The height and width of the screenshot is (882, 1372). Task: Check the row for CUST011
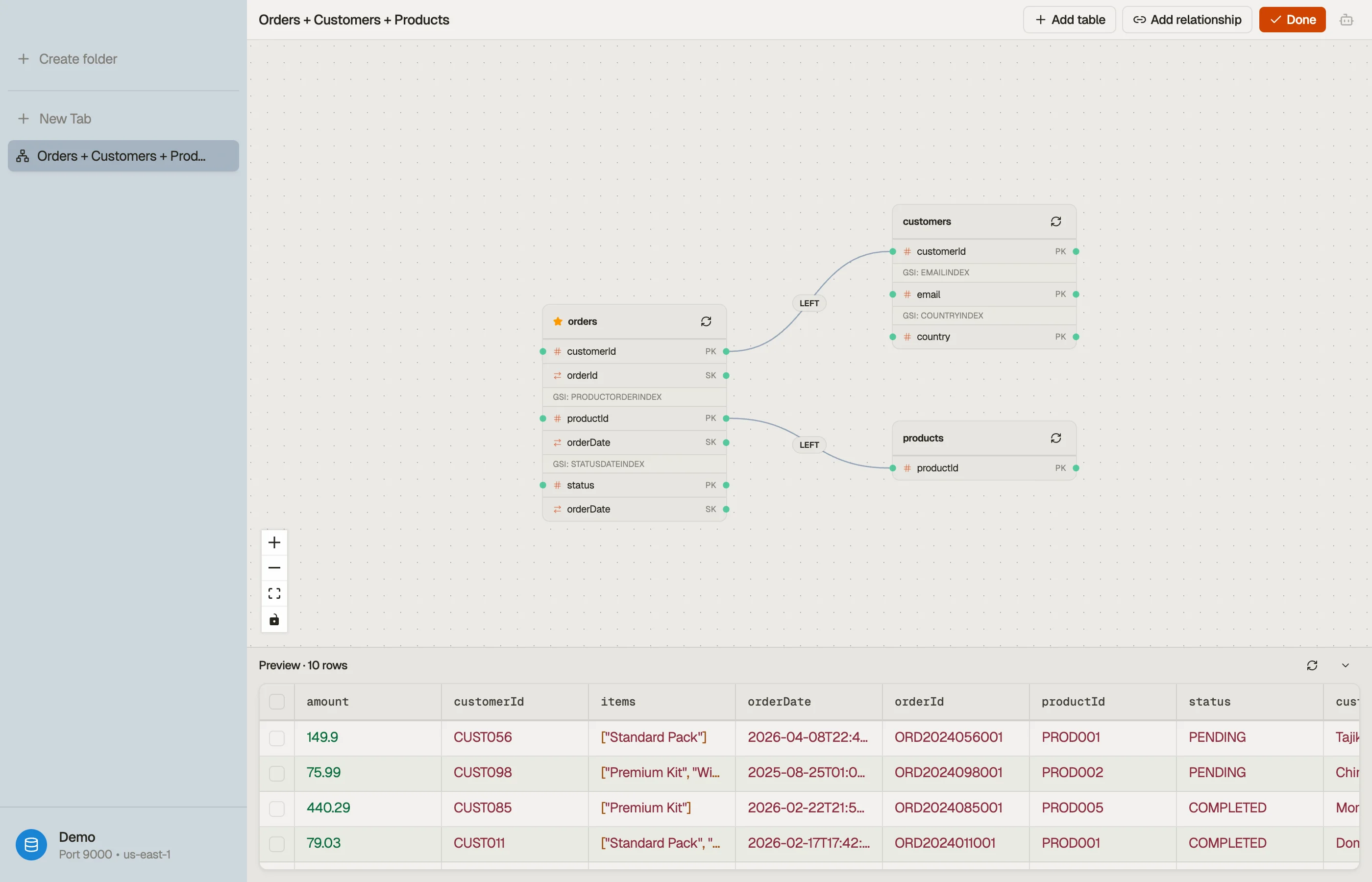click(277, 844)
